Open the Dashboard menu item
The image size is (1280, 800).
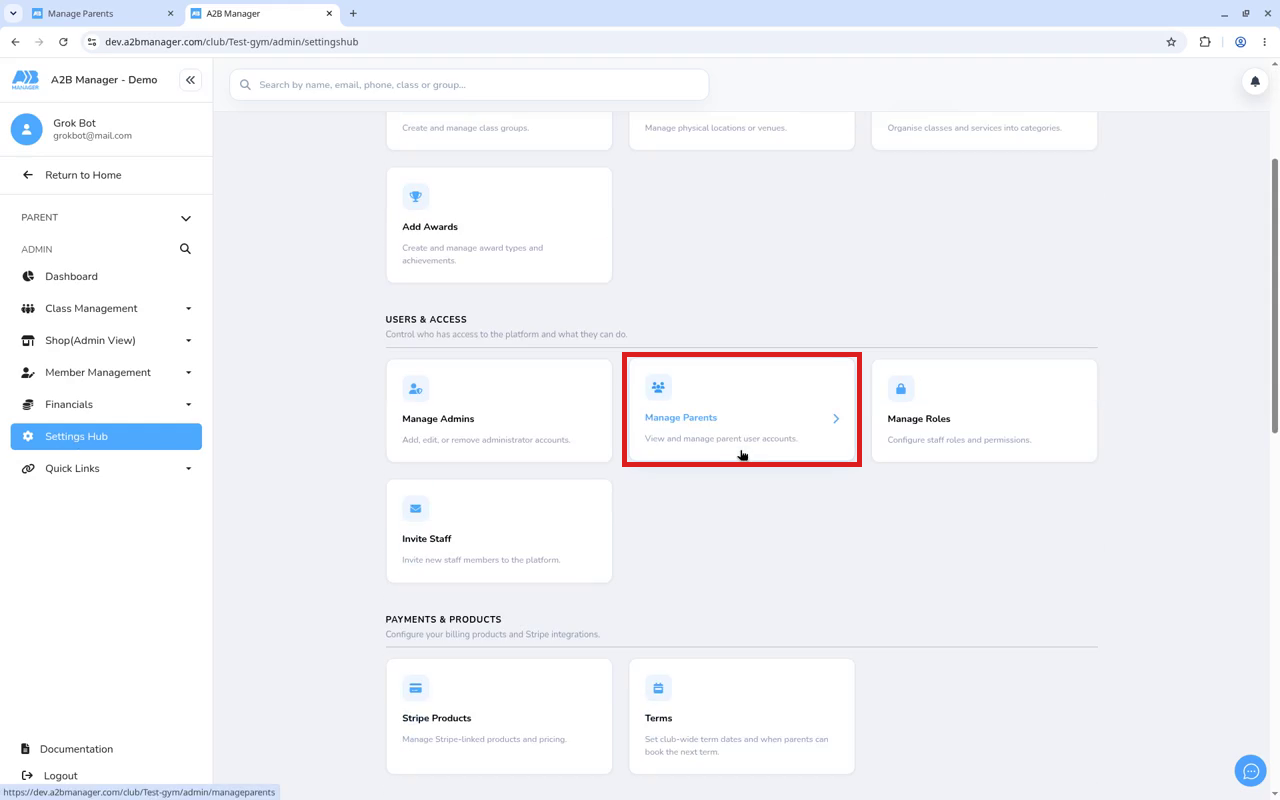pyautogui.click(x=106, y=277)
